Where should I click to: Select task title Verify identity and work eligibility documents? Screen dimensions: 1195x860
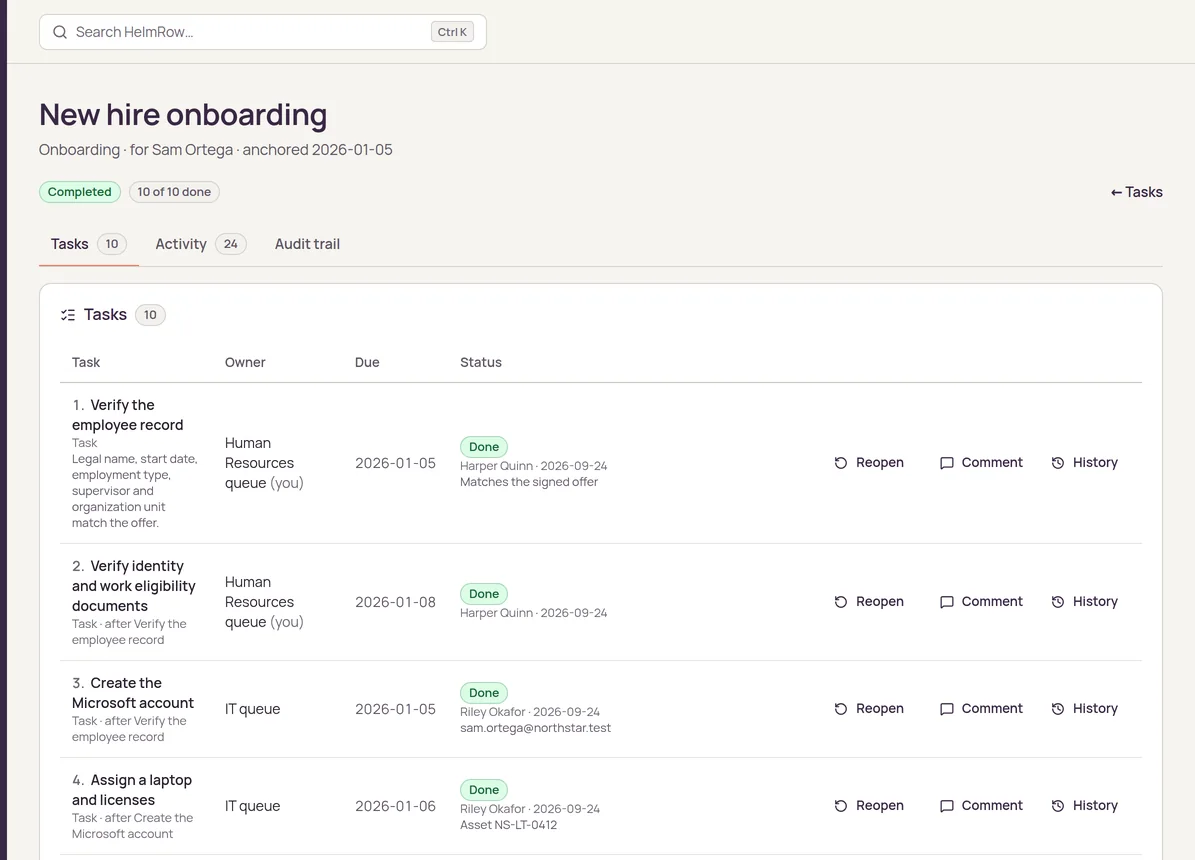(x=134, y=586)
